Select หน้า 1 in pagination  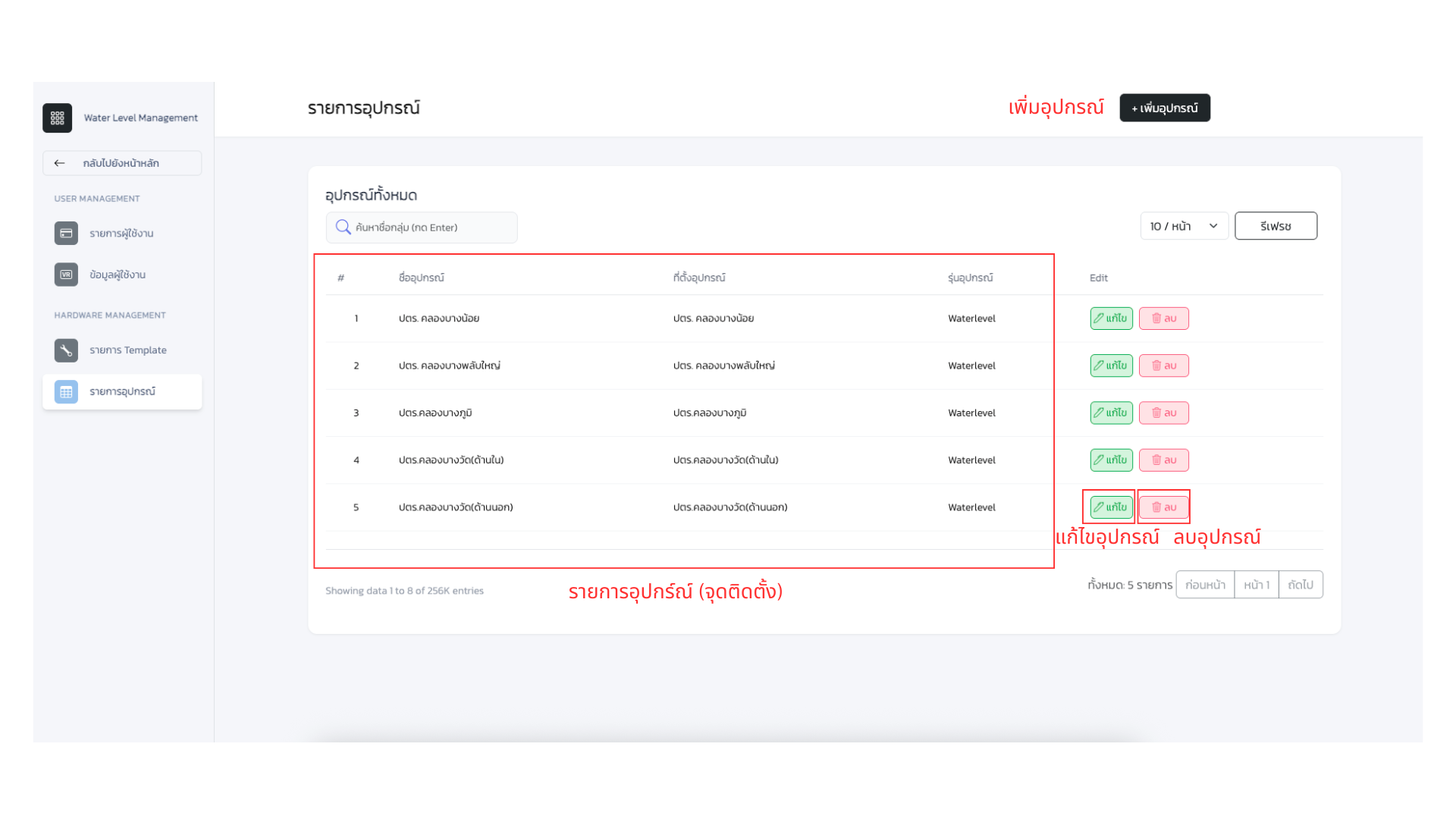[1256, 585]
